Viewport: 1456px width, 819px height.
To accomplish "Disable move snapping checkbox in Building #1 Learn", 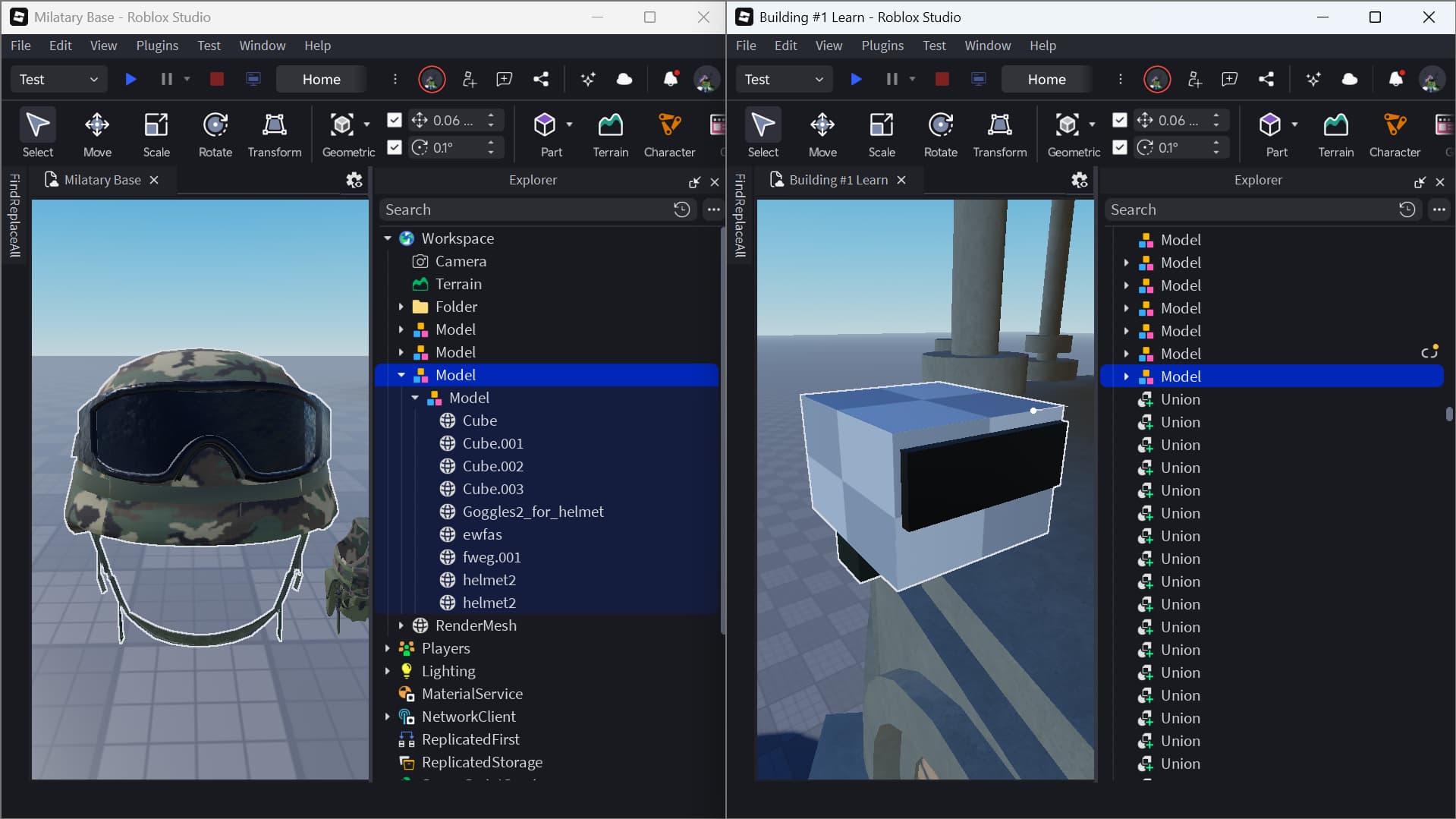I will coord(1120,120).
